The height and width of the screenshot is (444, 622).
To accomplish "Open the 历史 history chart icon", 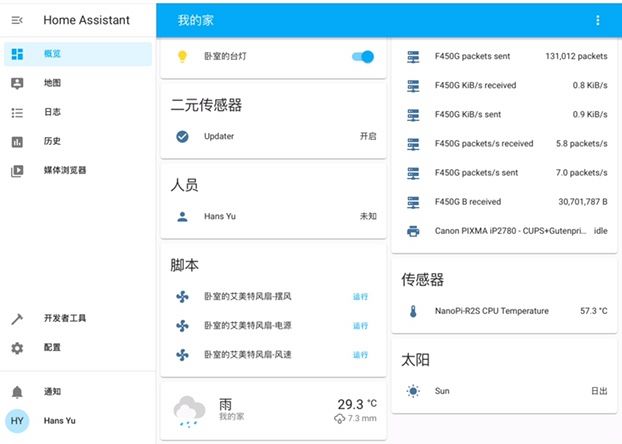I will [17, 142].
